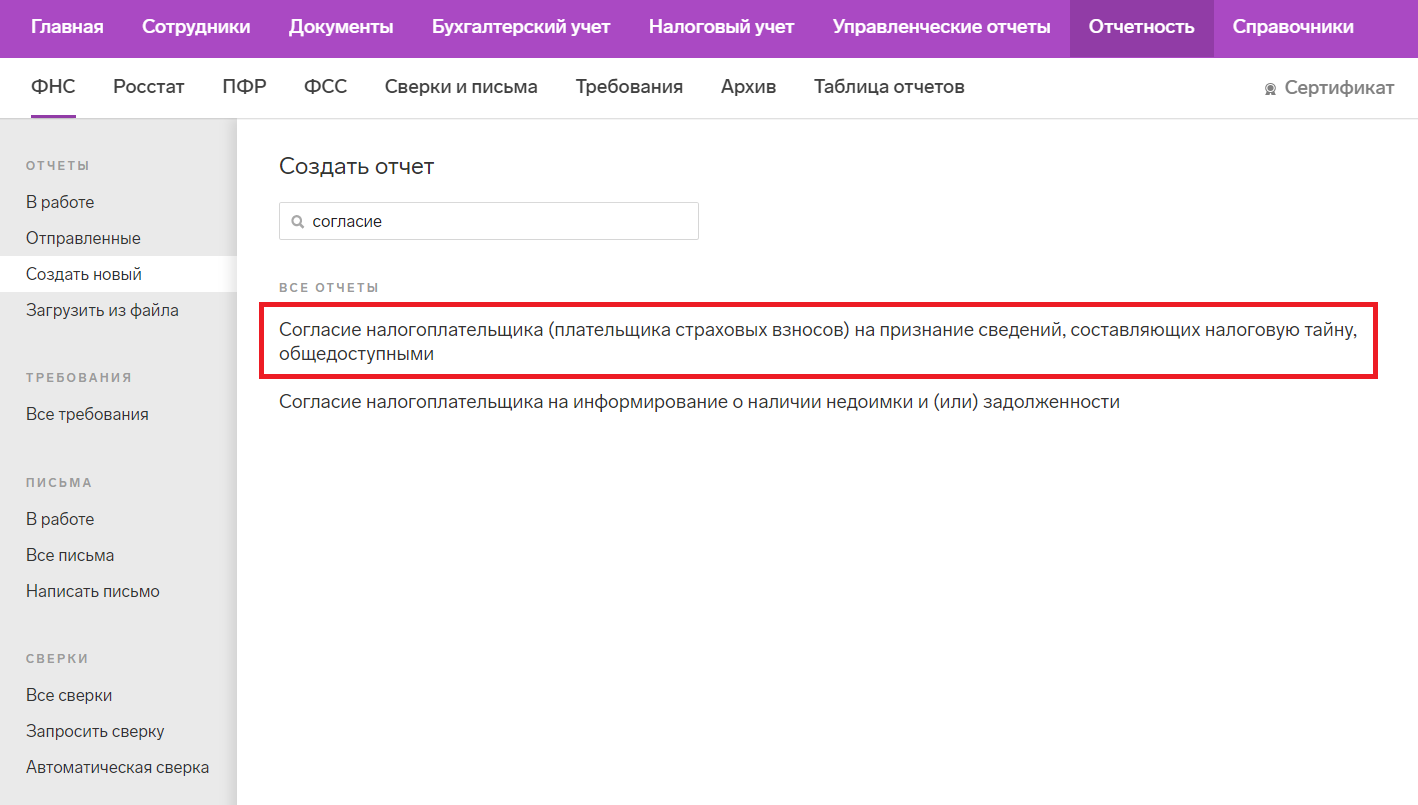Switch to the ПФР tab
Screen dimensions: 1418x805
[x=244, y=87]
